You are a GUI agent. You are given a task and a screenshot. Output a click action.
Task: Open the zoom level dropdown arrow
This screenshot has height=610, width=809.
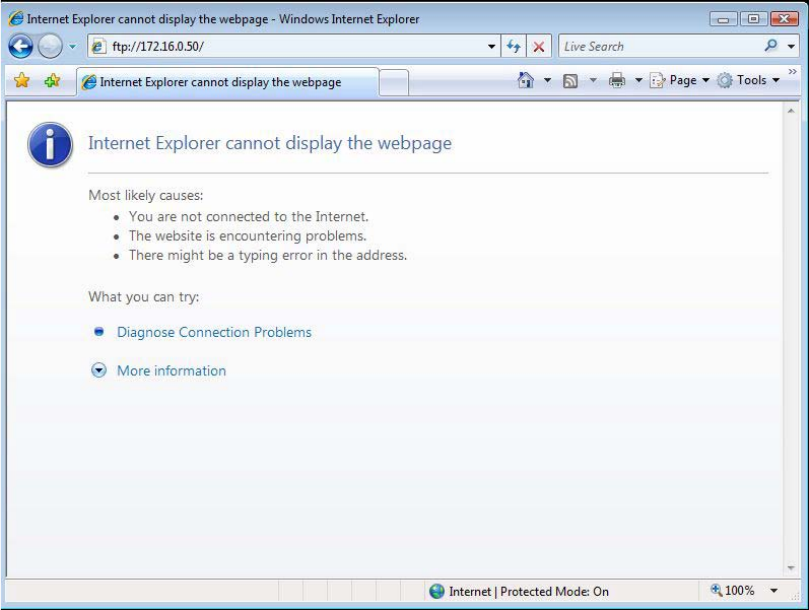click(774, 591)
